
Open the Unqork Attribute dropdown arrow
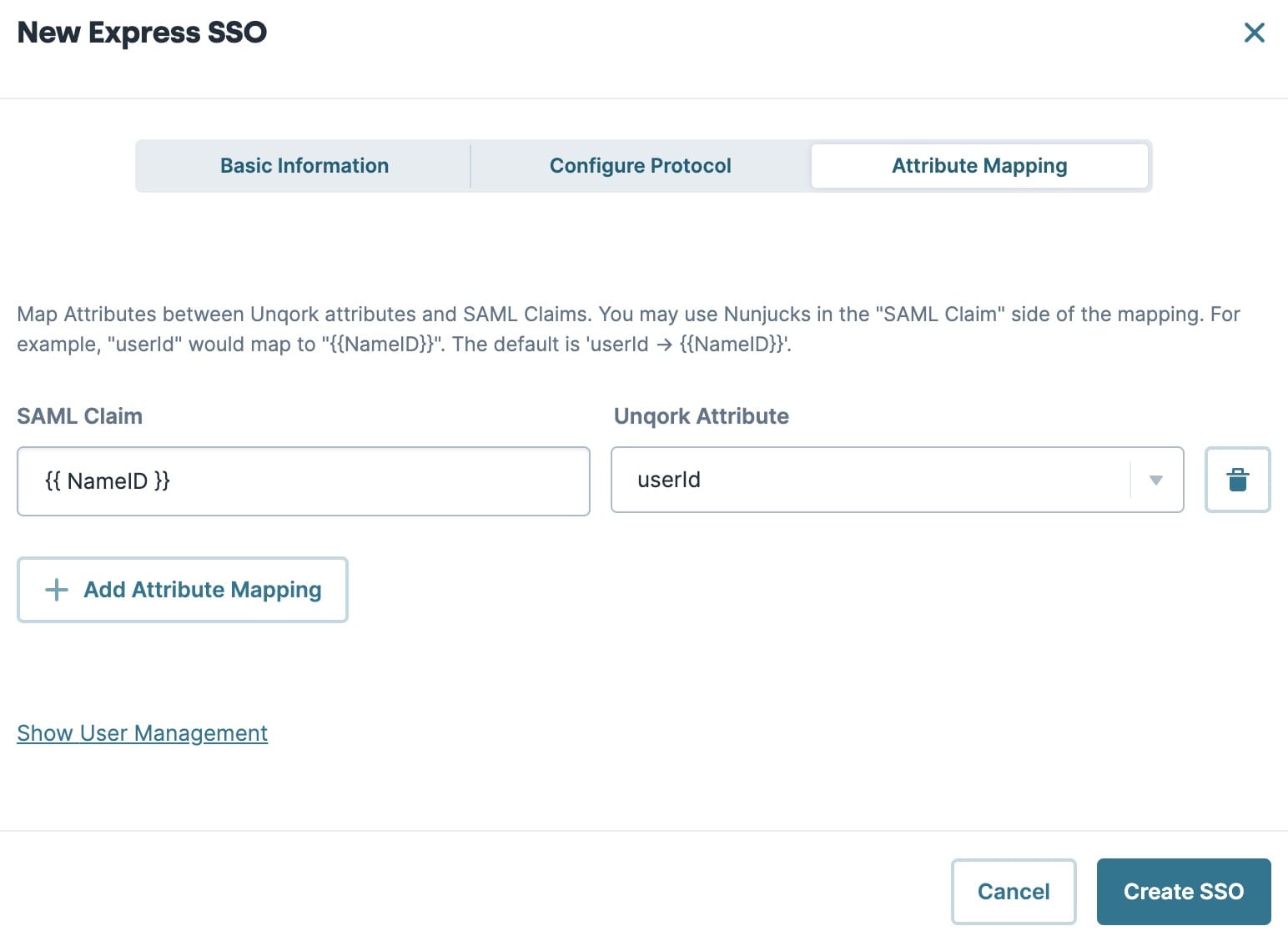pos(1155,480)
